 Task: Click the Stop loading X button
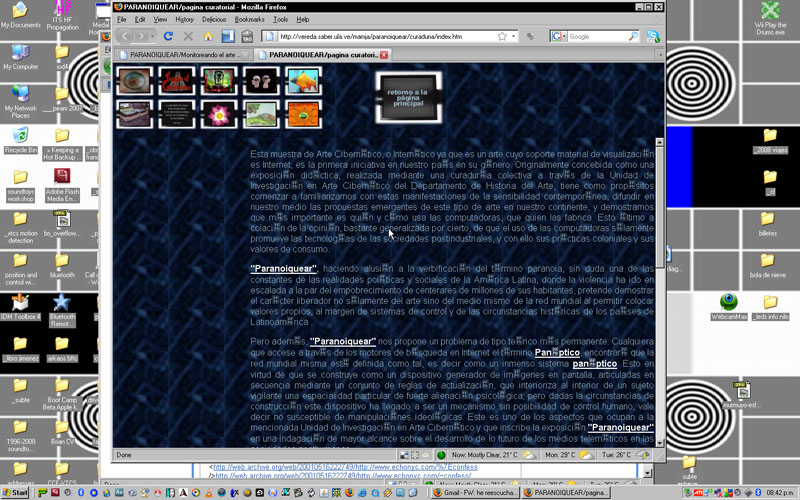188,36
